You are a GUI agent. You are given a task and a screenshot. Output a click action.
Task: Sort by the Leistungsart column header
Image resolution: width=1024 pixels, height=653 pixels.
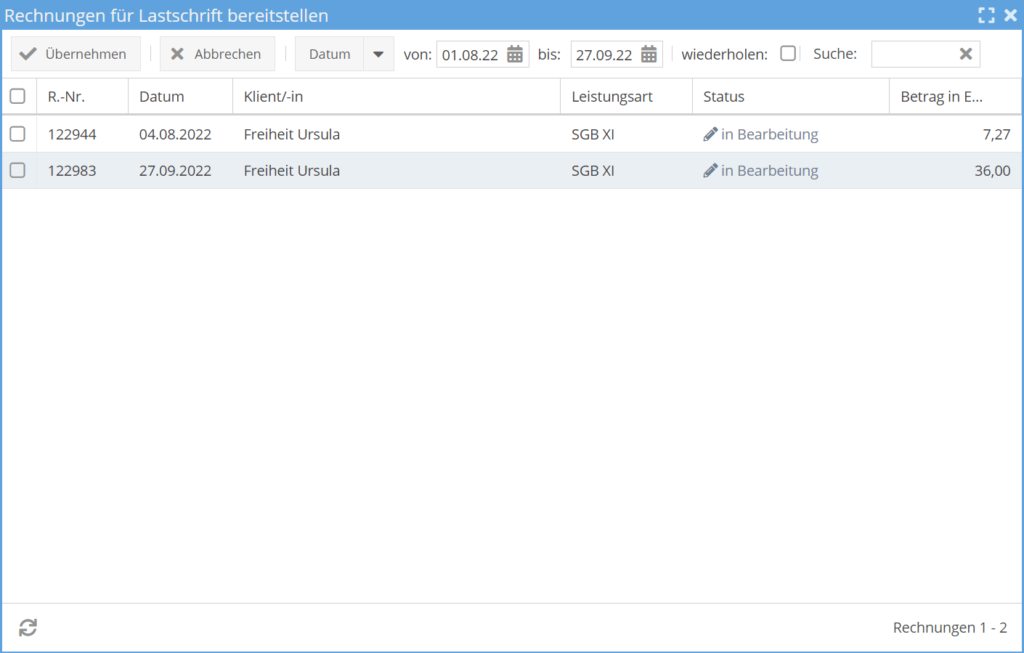point(611,97)
